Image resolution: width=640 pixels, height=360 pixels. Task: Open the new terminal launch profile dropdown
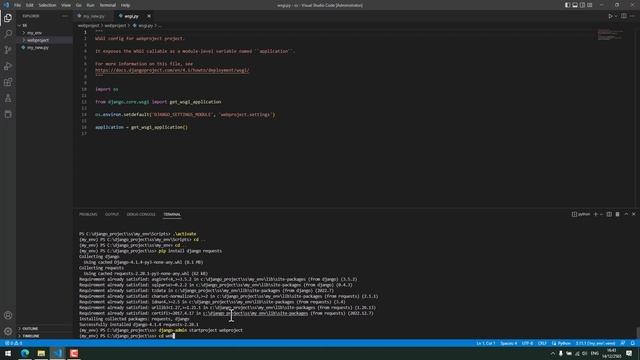(x=601, y=214)
